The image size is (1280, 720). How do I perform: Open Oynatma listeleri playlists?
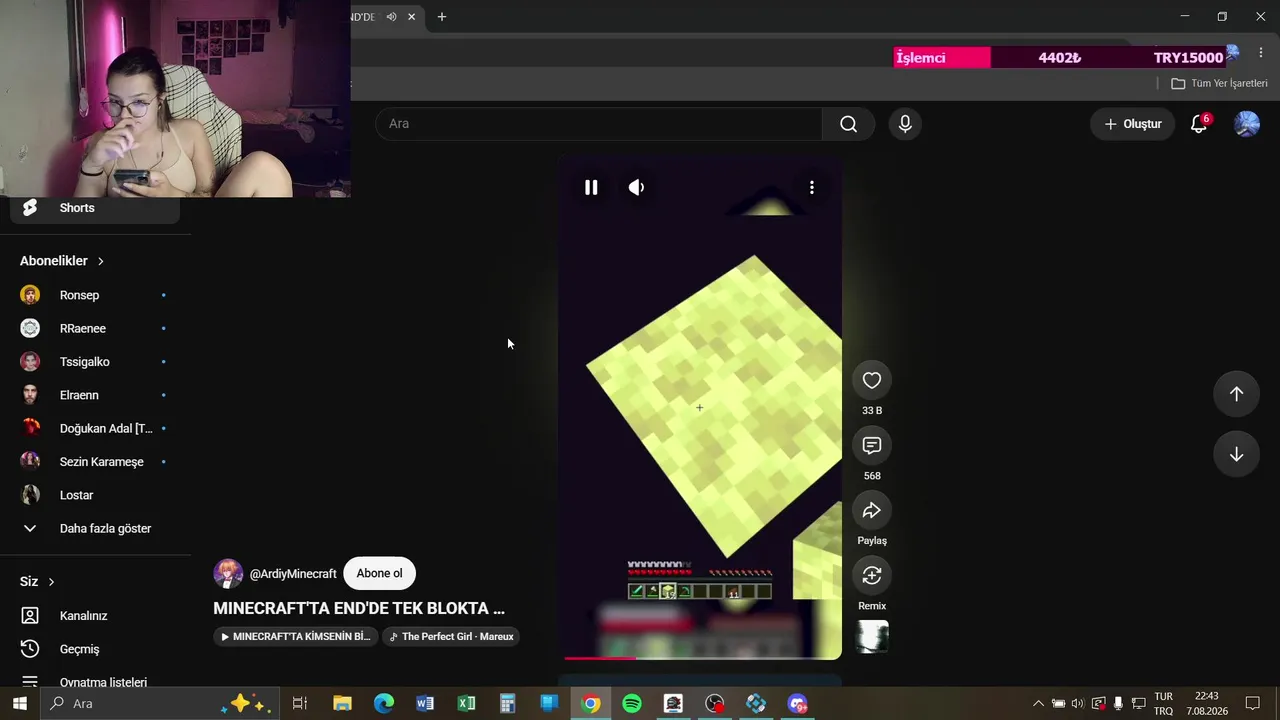click(x=95, y=682)
